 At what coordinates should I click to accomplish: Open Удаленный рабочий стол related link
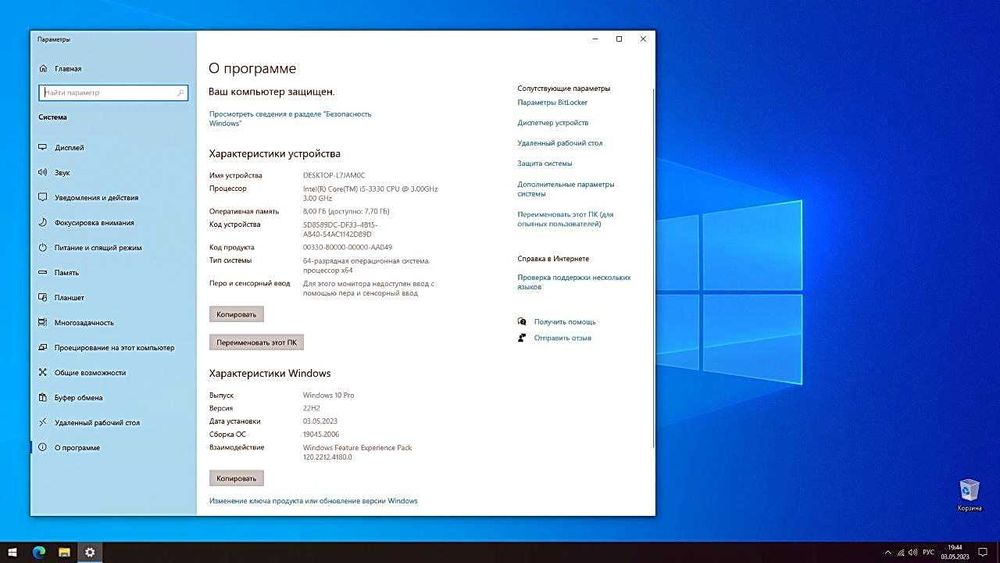click(560, 143)
